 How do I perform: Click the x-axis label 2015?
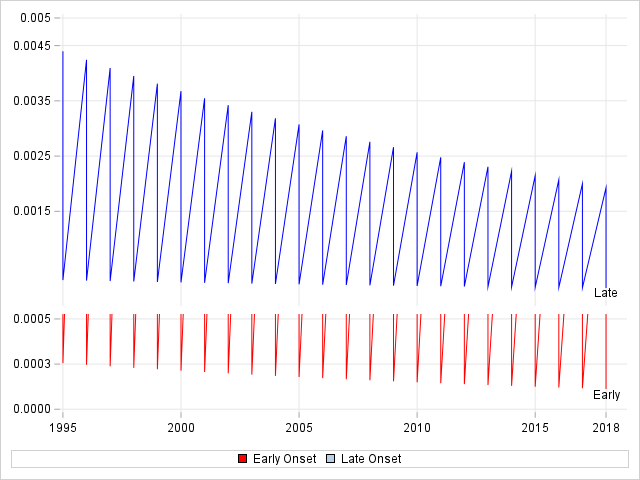[535, 427]
